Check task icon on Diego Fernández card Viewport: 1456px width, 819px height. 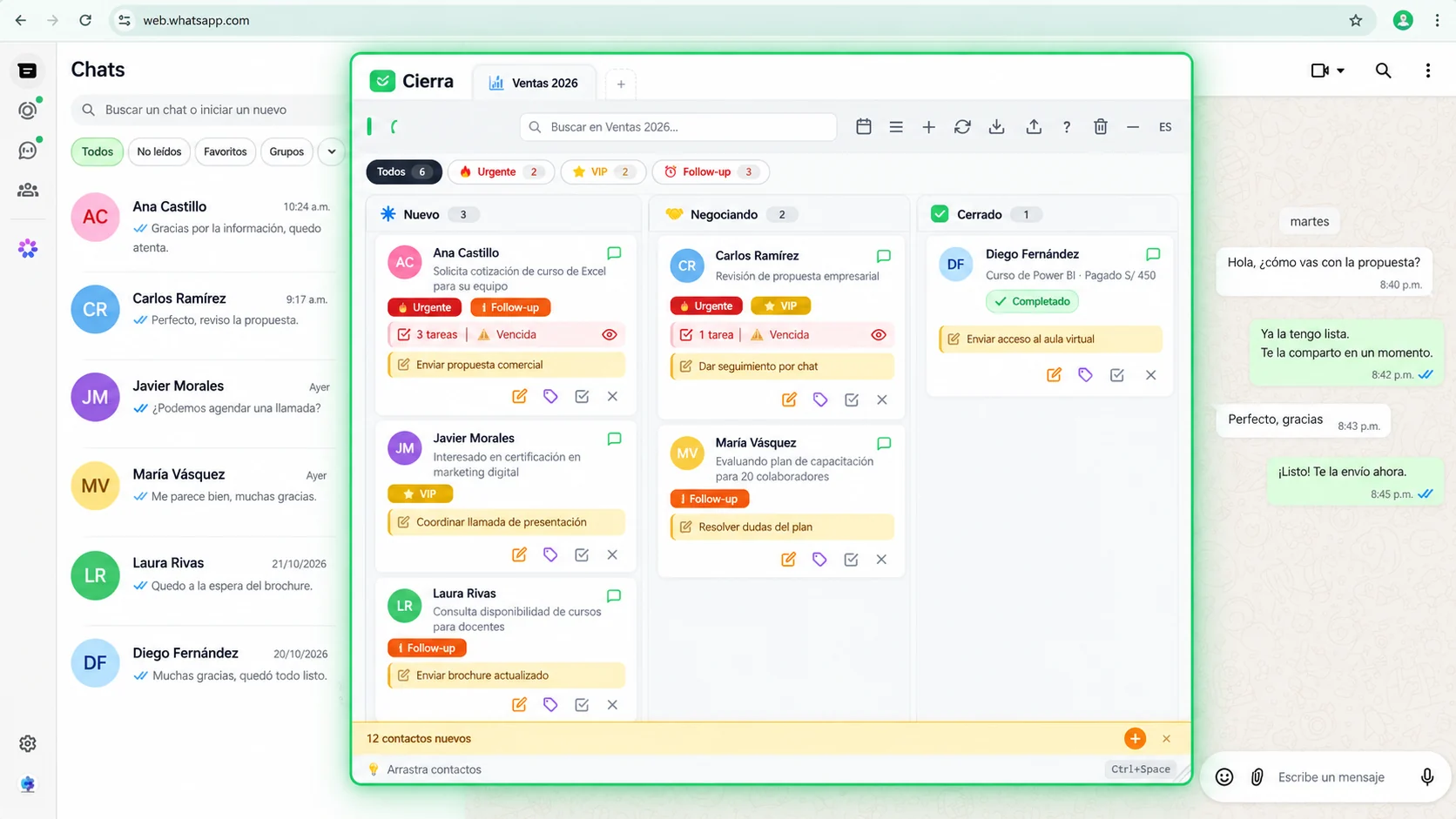[x=1117, y=375]
